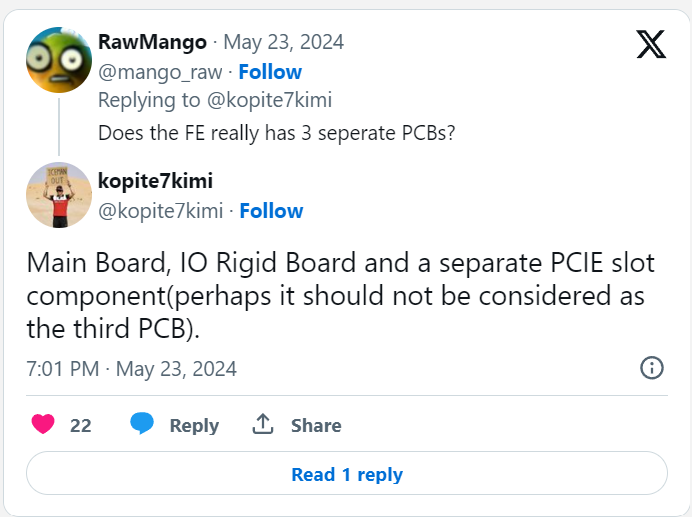Like the tweet with the heart icon
692x517 pixels.
(43, 424)
